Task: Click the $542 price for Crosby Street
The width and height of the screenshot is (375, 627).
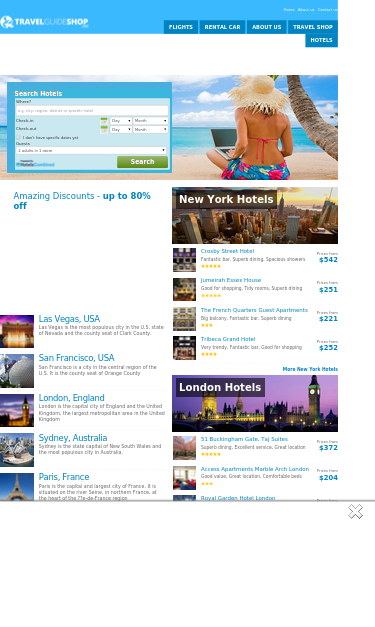Action: tap(328, 260)
